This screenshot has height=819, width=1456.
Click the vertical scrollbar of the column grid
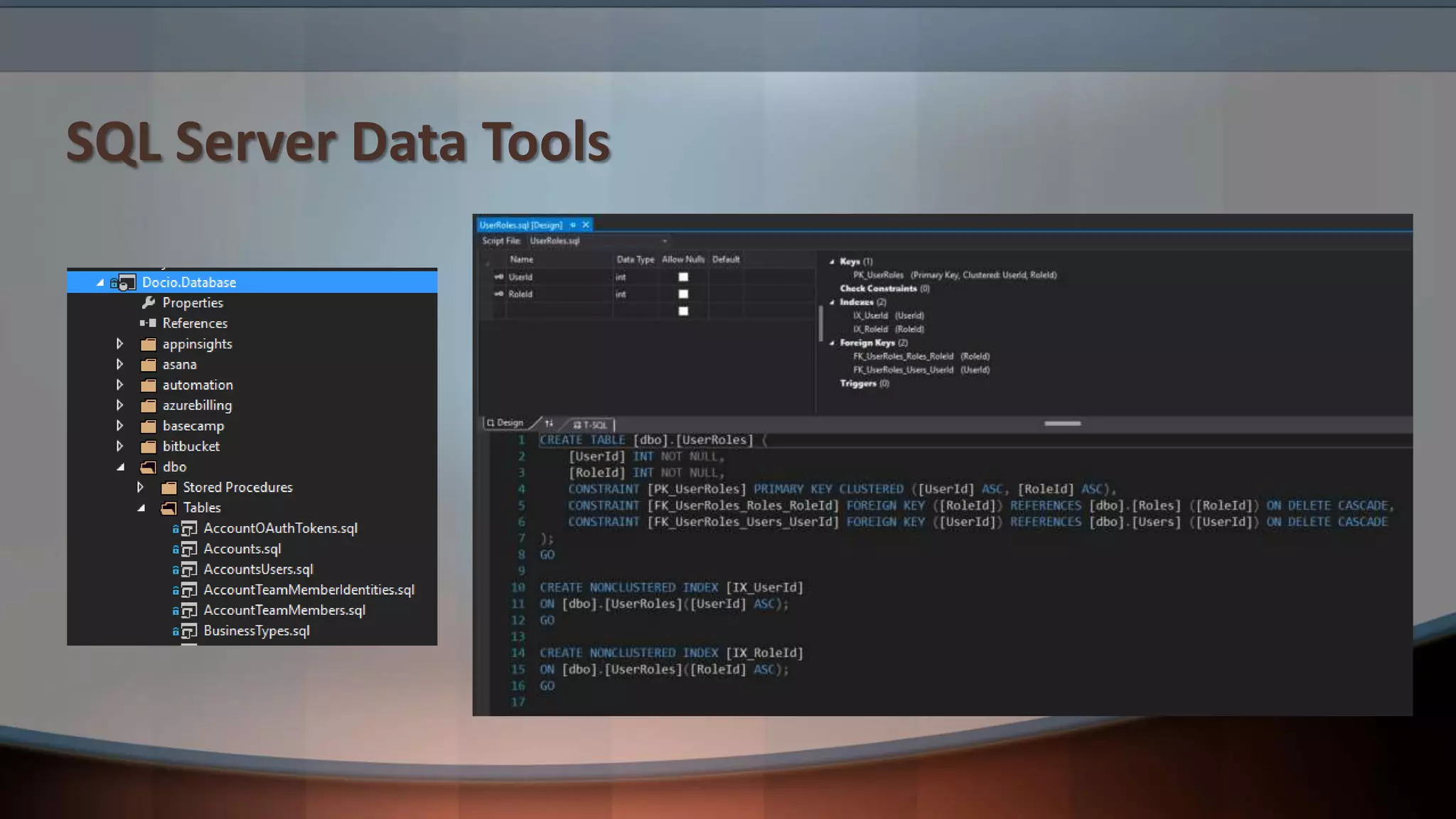coord(820,324)
